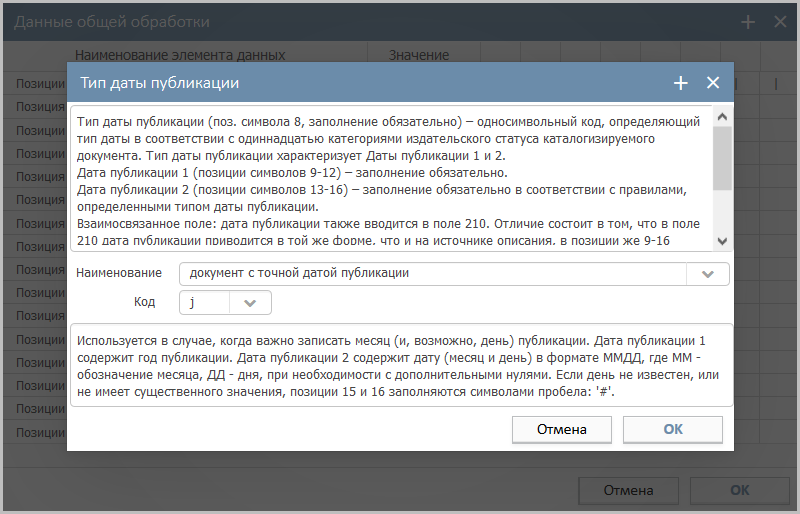Click the plus icon in 'Данные общей обработки' window
This screenshot has width=800, height=514.
tap(748, 21)
